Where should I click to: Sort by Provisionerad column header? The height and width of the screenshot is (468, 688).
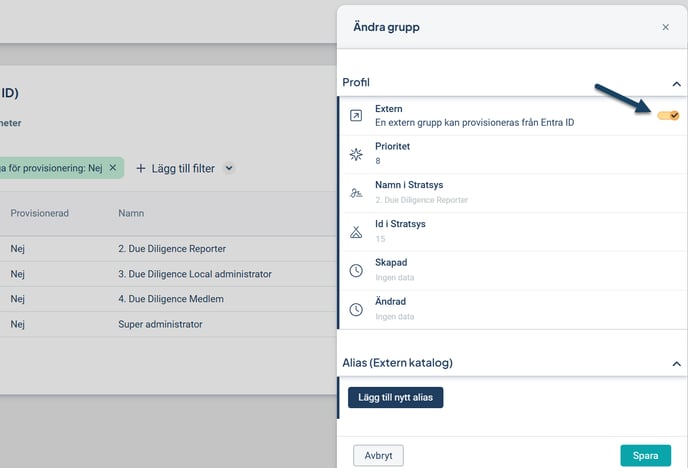[39, 213]
